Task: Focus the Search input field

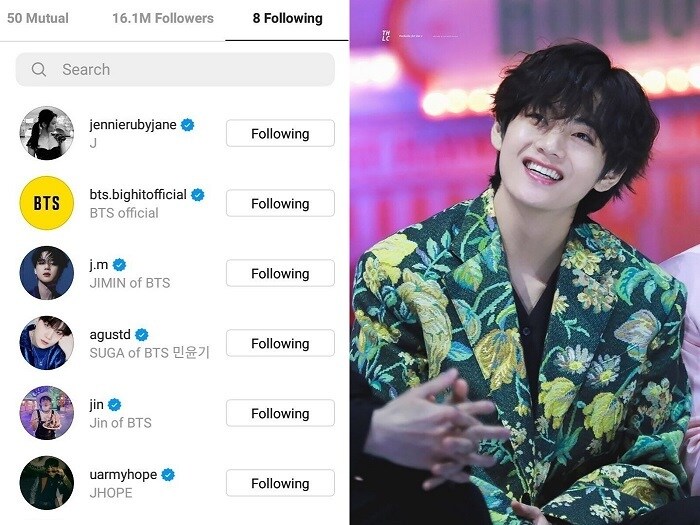Action: coord(175,69)
